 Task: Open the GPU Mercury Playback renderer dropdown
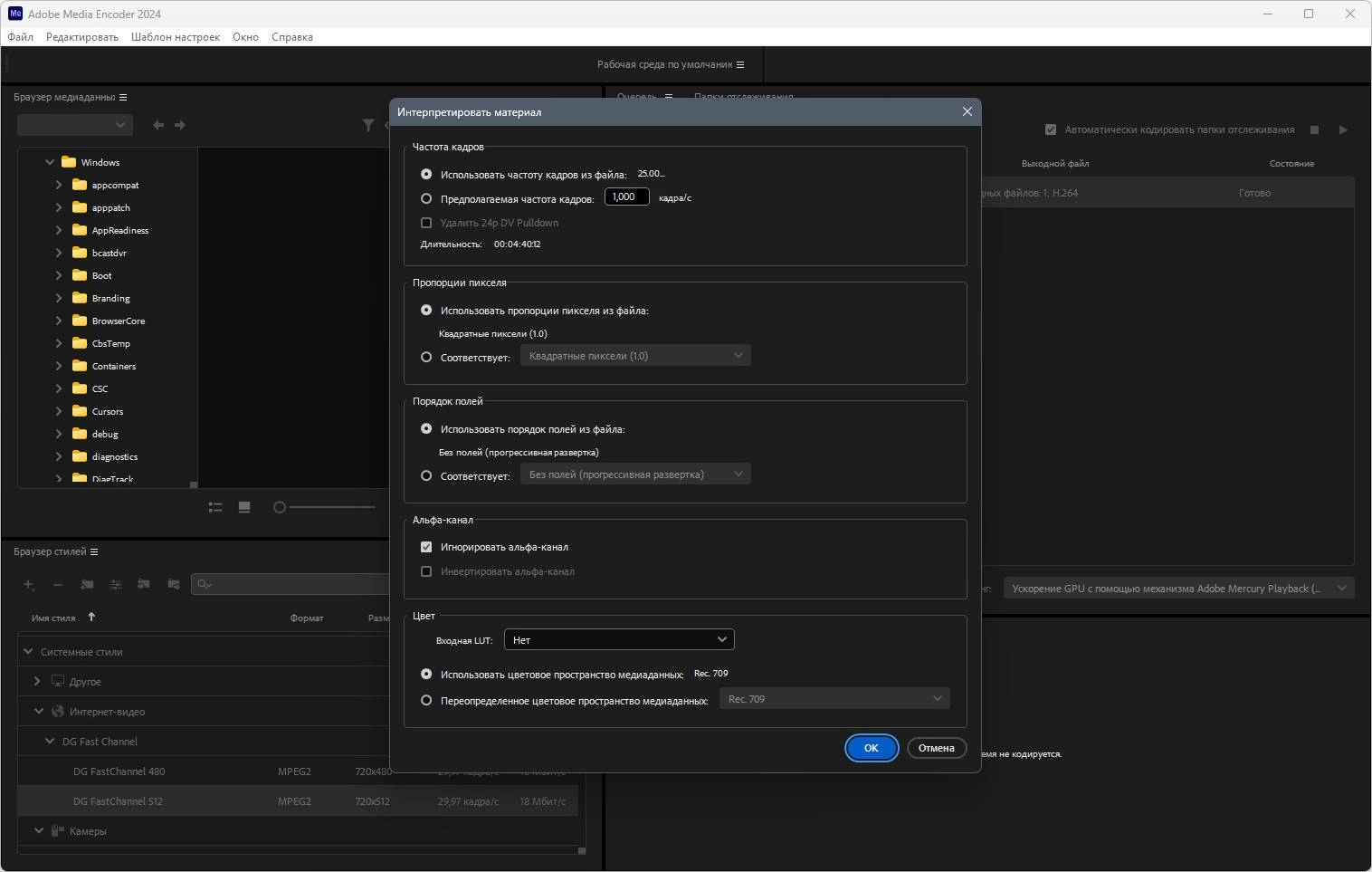coord(1178,589)
